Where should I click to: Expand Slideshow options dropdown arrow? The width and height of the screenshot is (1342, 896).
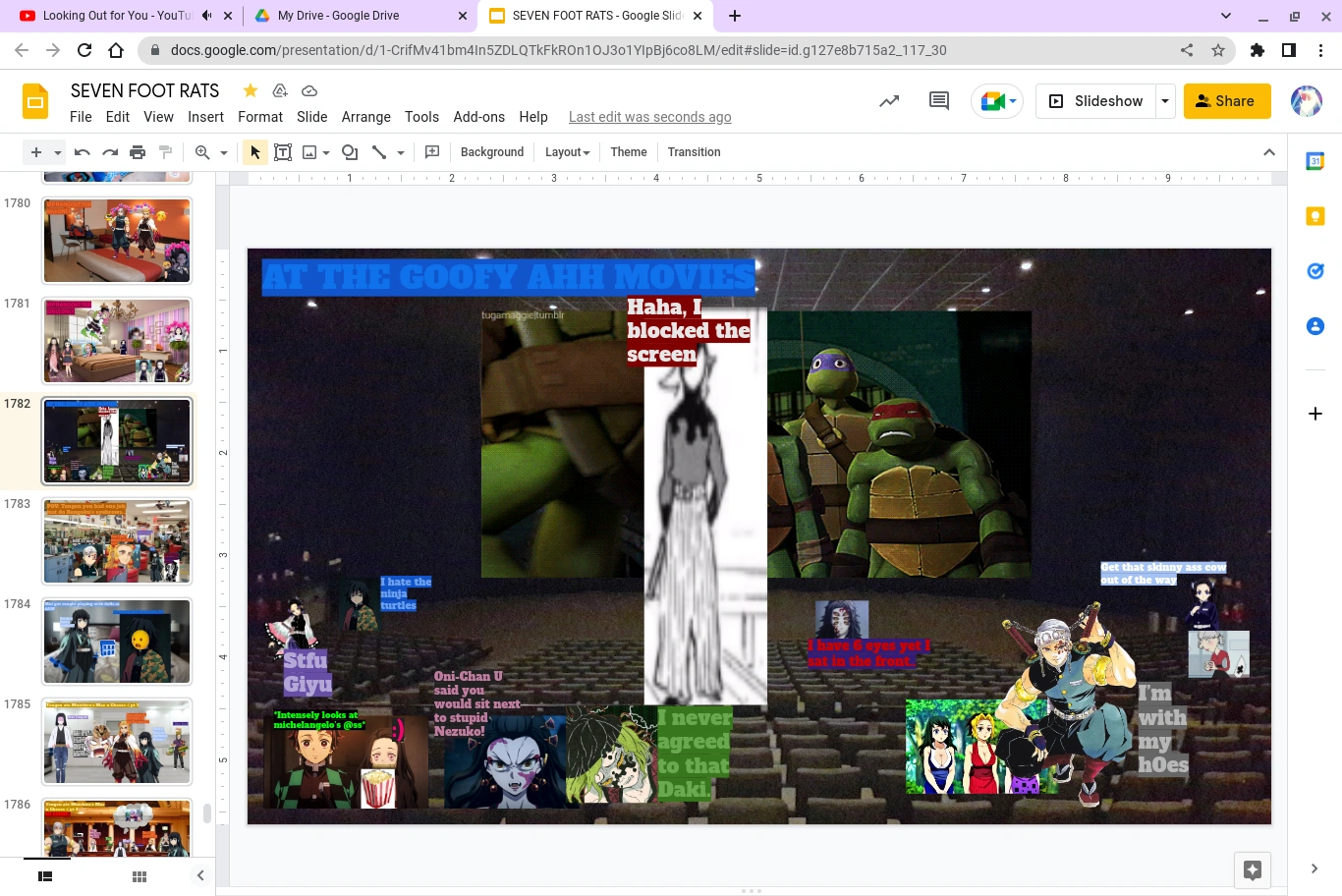tap(1165, 101)
